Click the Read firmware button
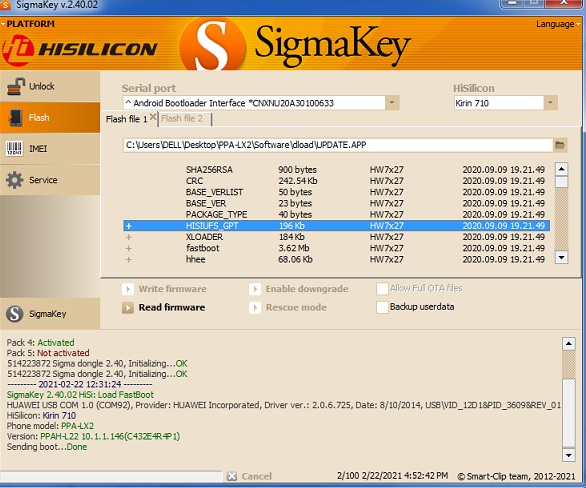The width and height of the screenshot is (586, 488). pos(164,308)
